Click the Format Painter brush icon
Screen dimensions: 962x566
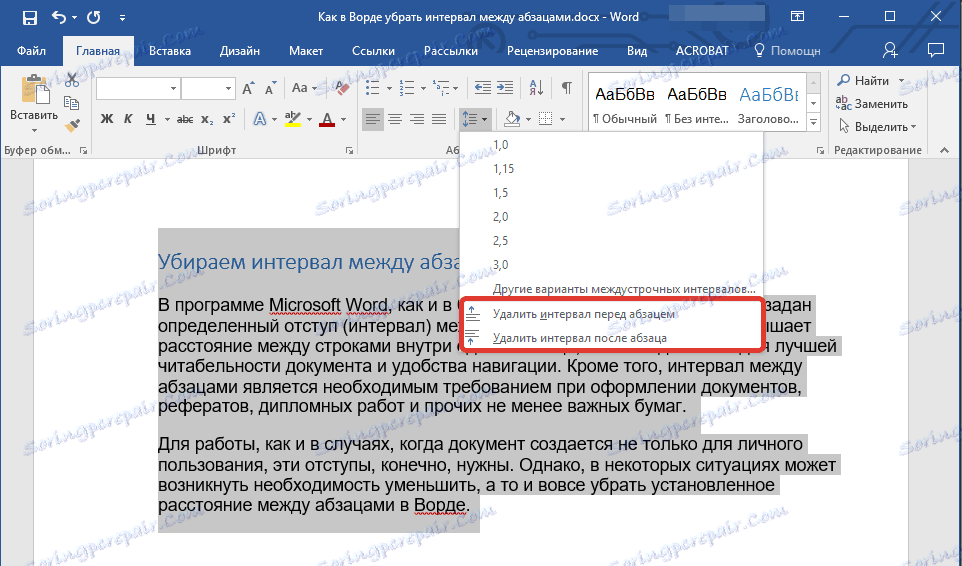tap(71, 126)
